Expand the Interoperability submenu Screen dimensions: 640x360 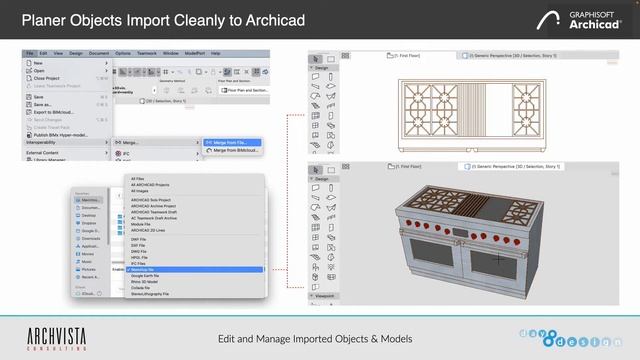67,142
